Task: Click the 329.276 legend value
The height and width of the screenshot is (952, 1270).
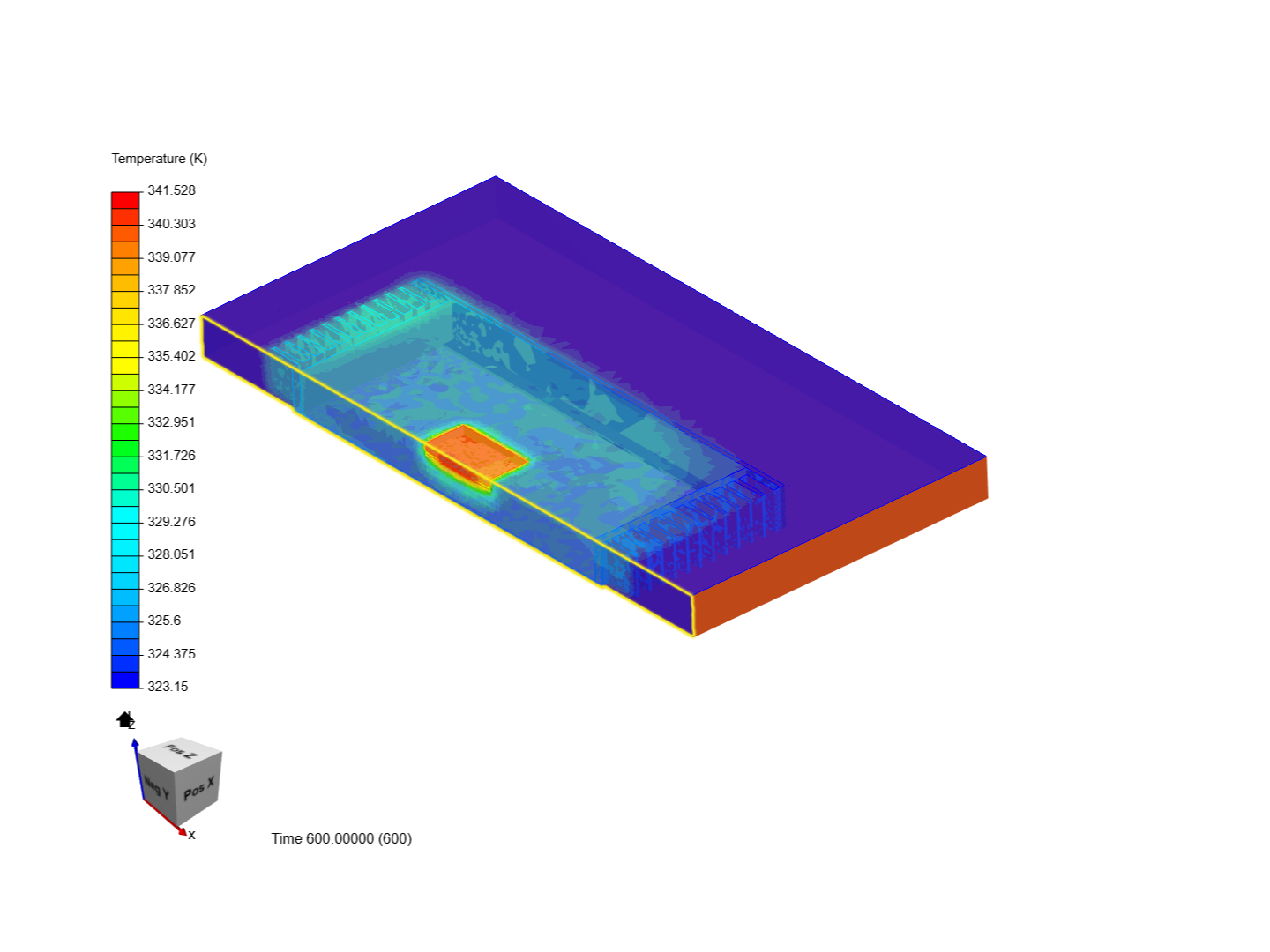Action: coord(171,522)
